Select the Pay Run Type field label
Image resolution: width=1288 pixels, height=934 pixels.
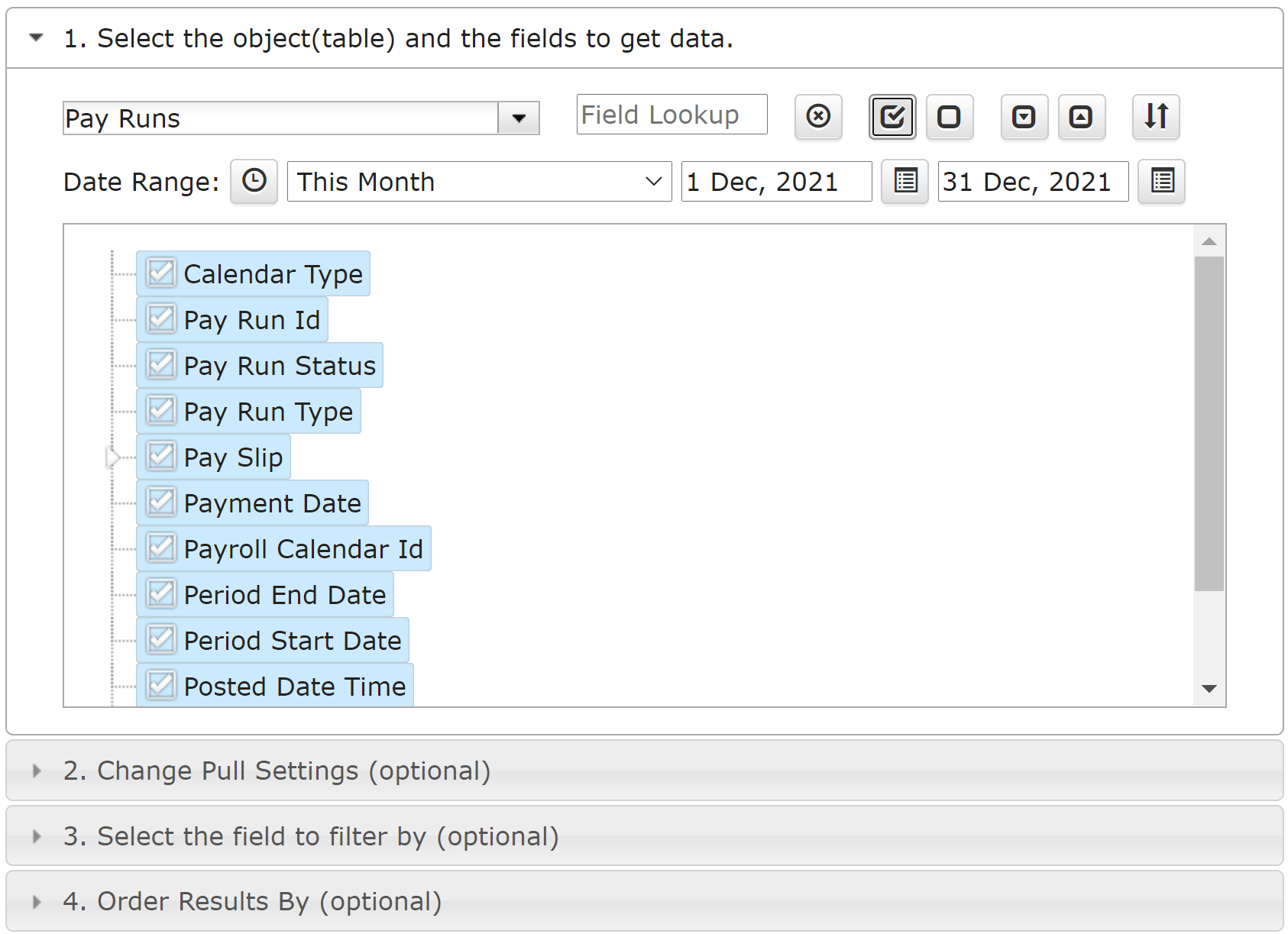click(x=268, y=412)
